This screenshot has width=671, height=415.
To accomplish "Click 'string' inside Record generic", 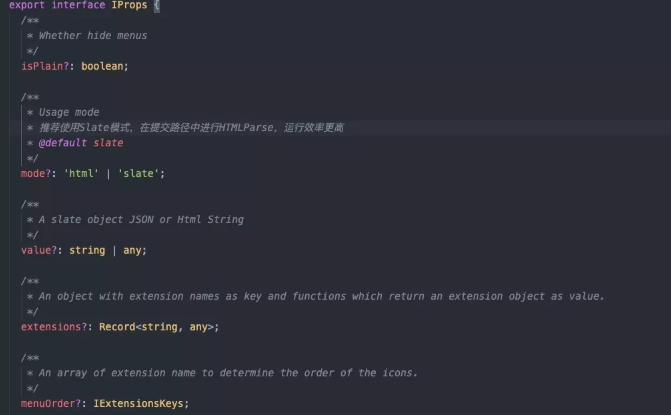I will (x=159, y=327).
